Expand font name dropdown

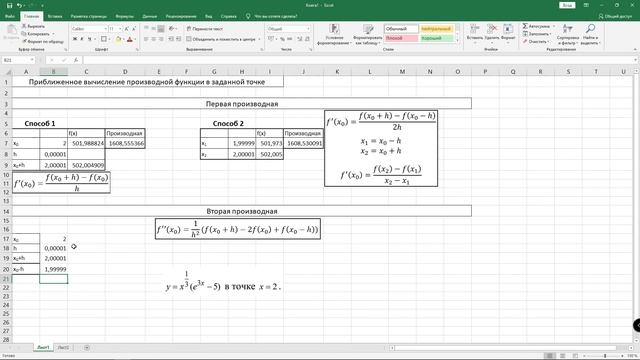105,29
